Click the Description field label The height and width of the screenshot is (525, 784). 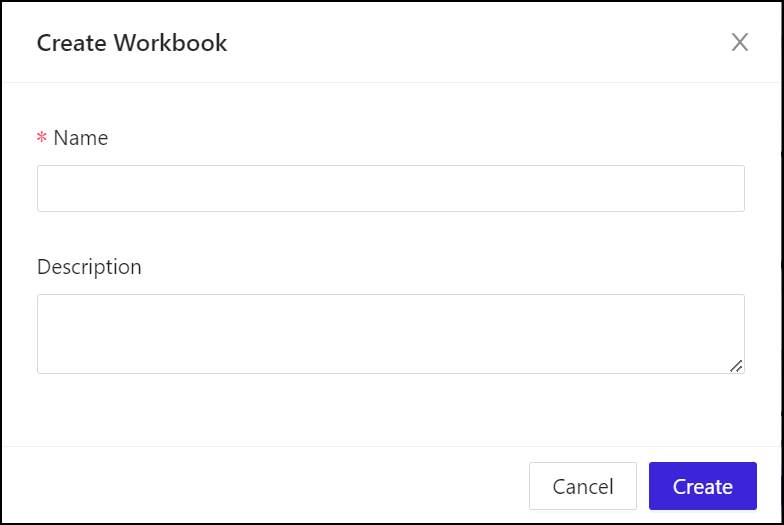coord(89,267)
